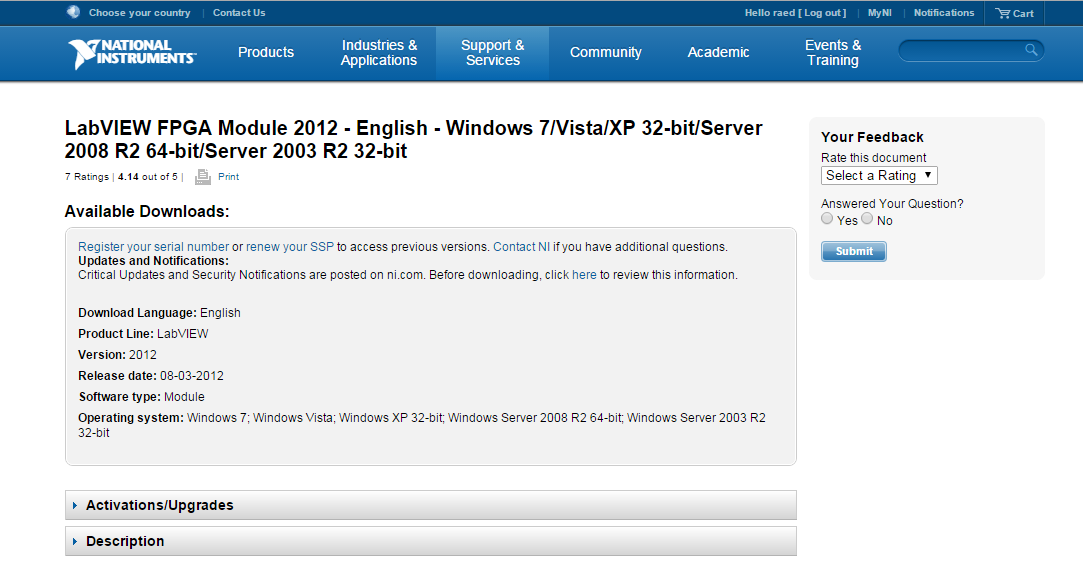1083x571 pixels.
Task: Click the Version: 2012 text
Action: pos(117,355)
